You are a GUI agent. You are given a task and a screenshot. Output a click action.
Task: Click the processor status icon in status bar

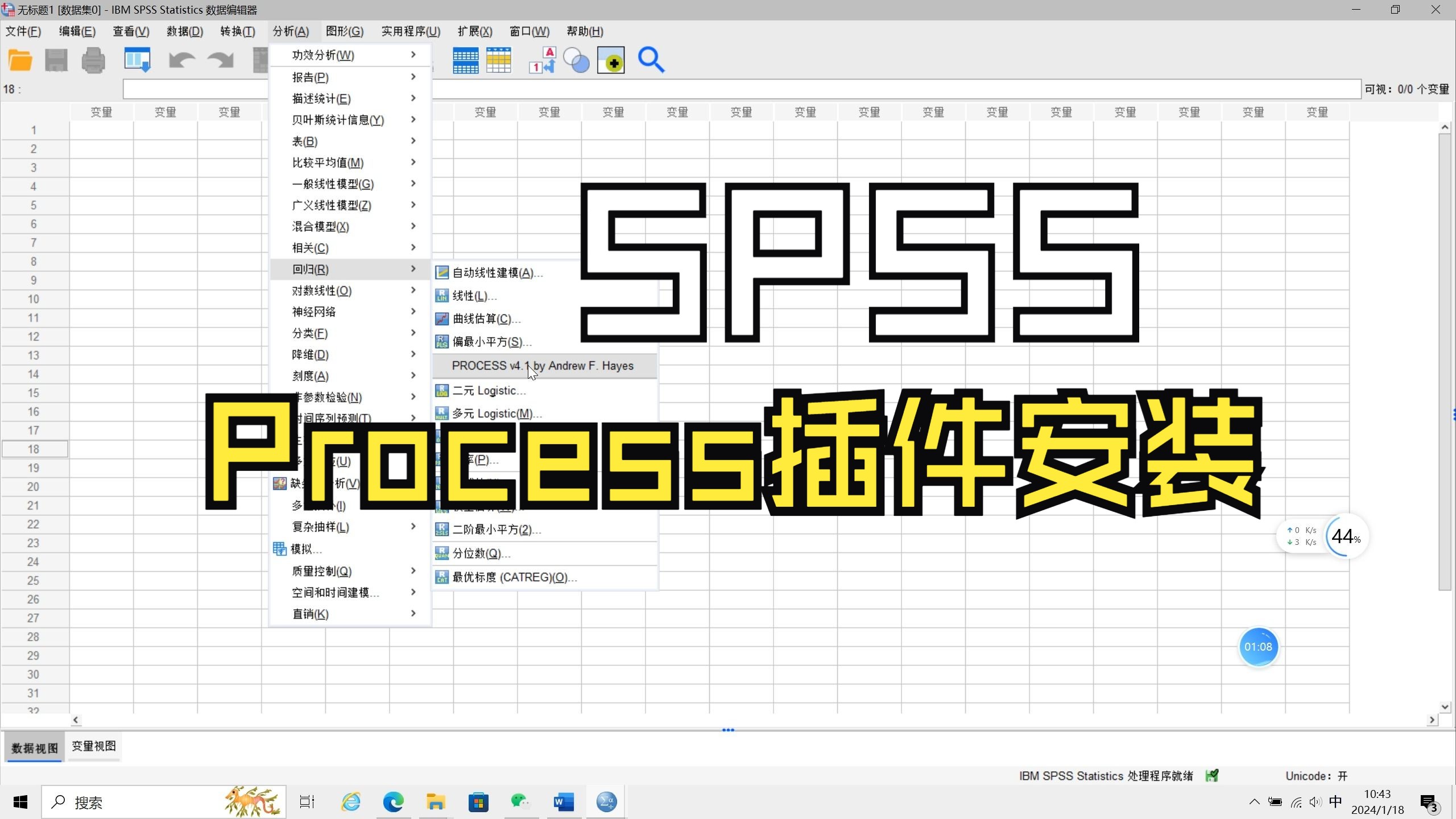tap(1211, 776)
